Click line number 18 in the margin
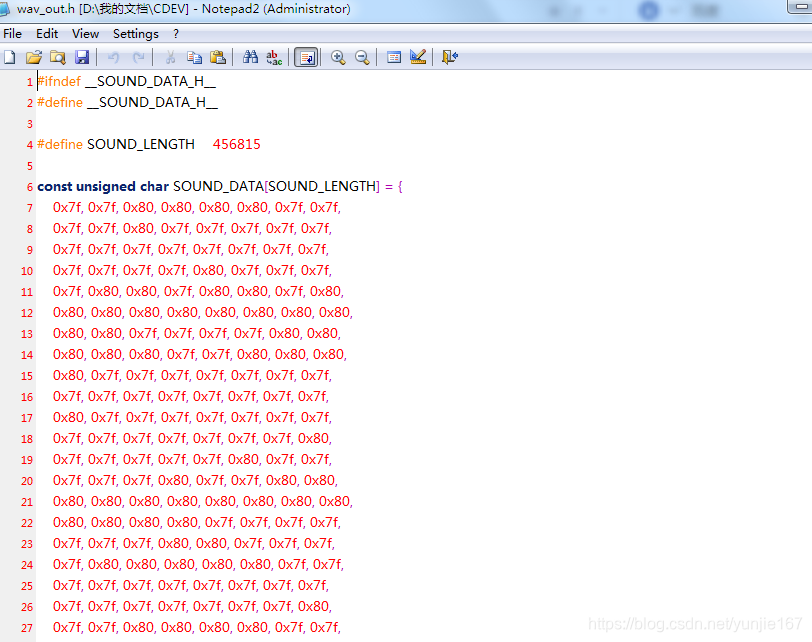This screenshot has width=812, height=642. coord(27,439)
